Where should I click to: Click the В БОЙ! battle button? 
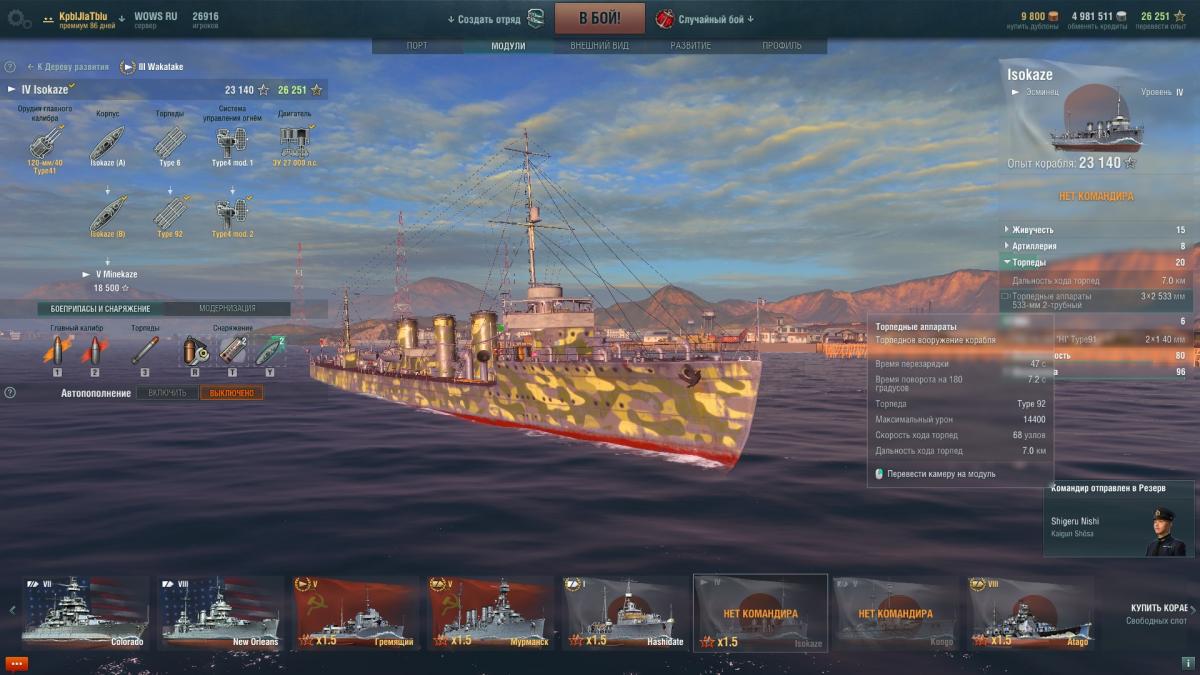pyautogui.click(x=600, y=18)
